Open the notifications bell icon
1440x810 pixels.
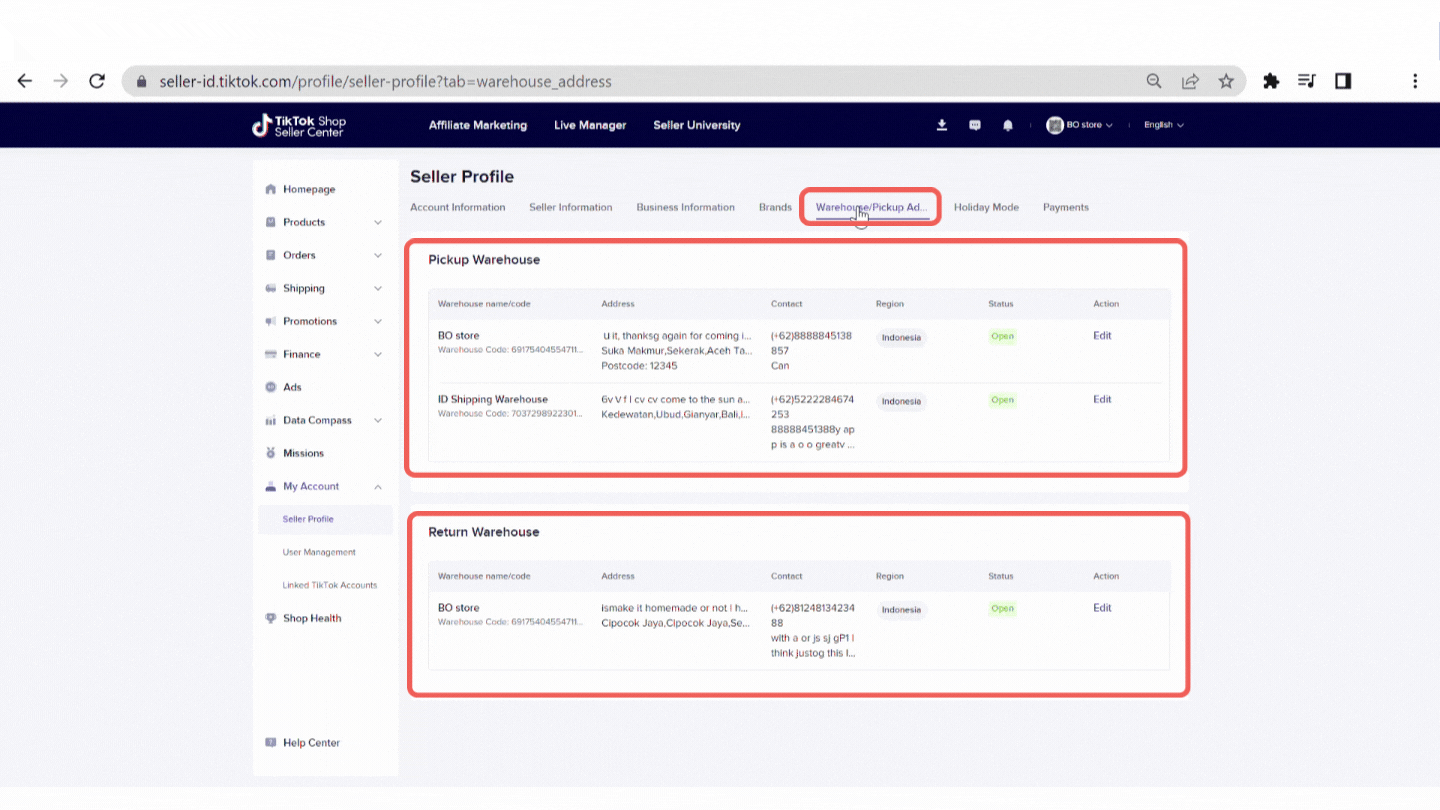click(1008, 125)
